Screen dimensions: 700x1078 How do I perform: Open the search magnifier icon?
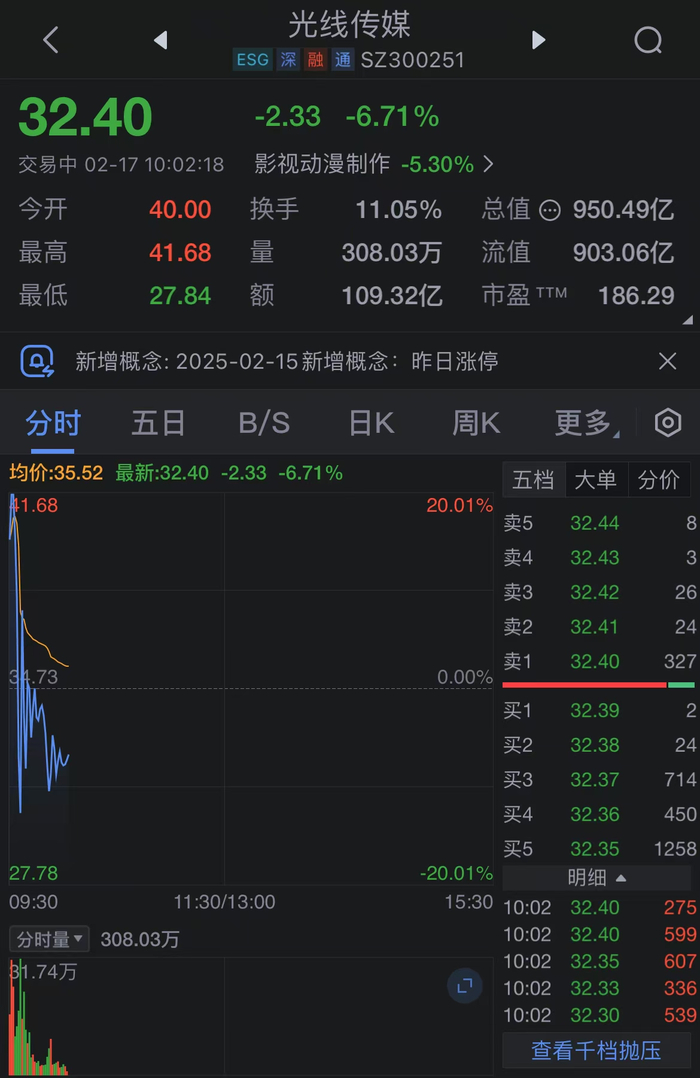pos(648,40)
